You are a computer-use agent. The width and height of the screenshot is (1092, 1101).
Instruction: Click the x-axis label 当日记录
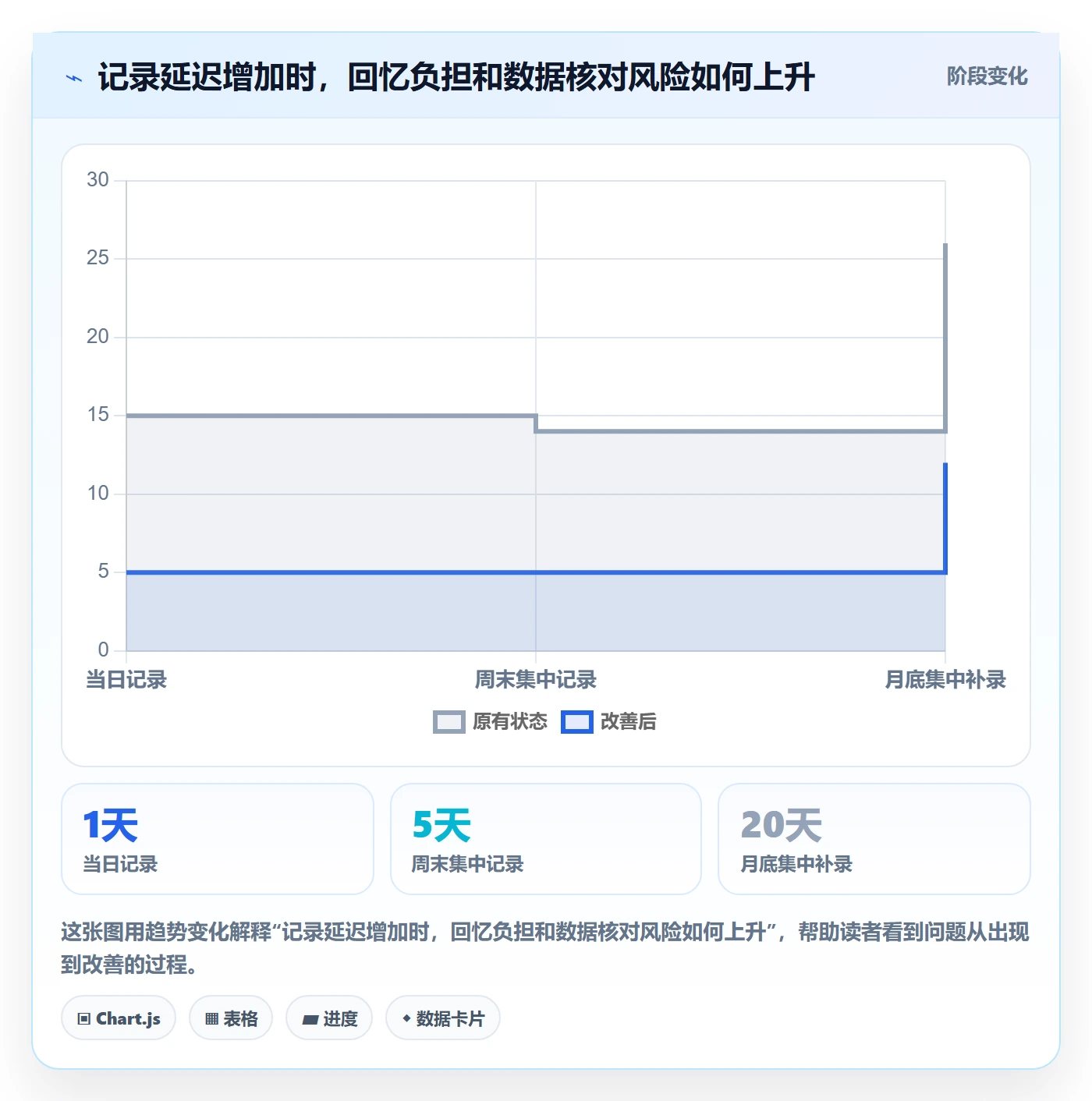(x=126, y=680)
